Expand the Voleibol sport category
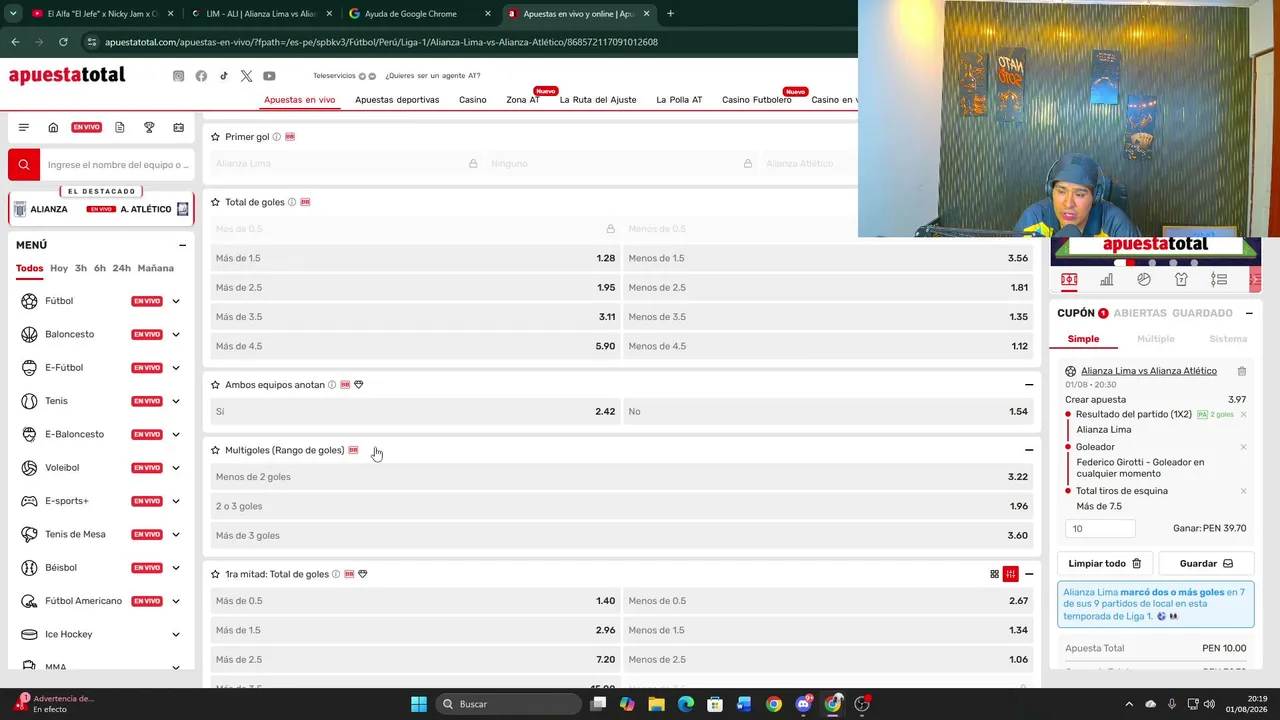 click(176, 468)
